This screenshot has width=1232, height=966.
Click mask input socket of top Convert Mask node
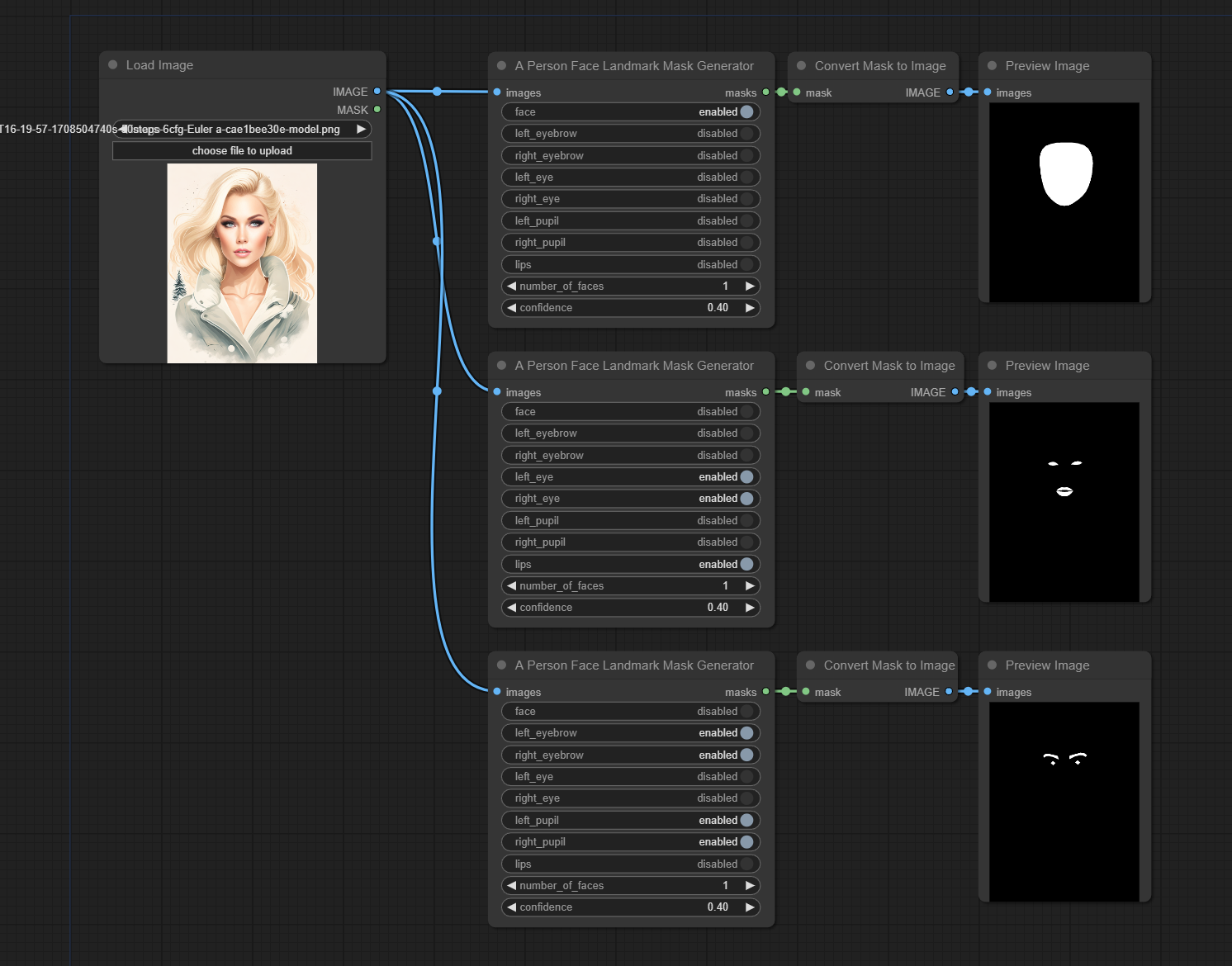[x=797, y=92]
